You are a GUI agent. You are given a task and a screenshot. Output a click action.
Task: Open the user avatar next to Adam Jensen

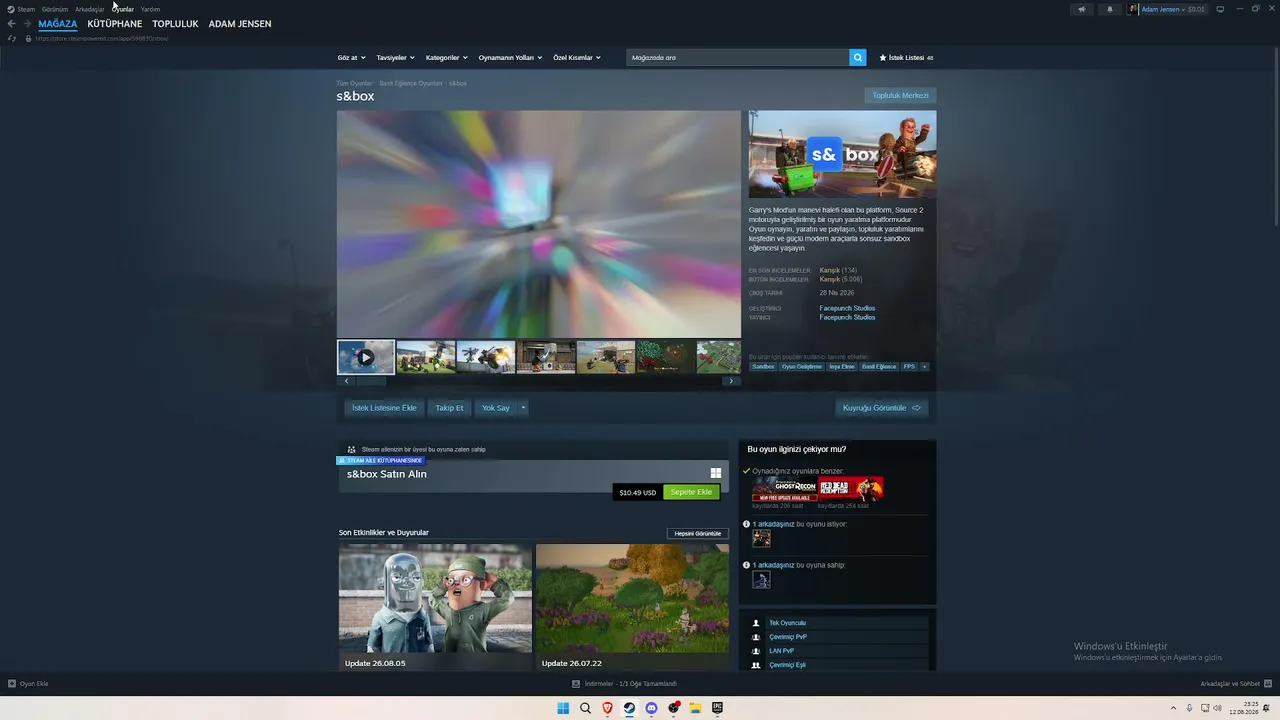(x=1134, y=9)
